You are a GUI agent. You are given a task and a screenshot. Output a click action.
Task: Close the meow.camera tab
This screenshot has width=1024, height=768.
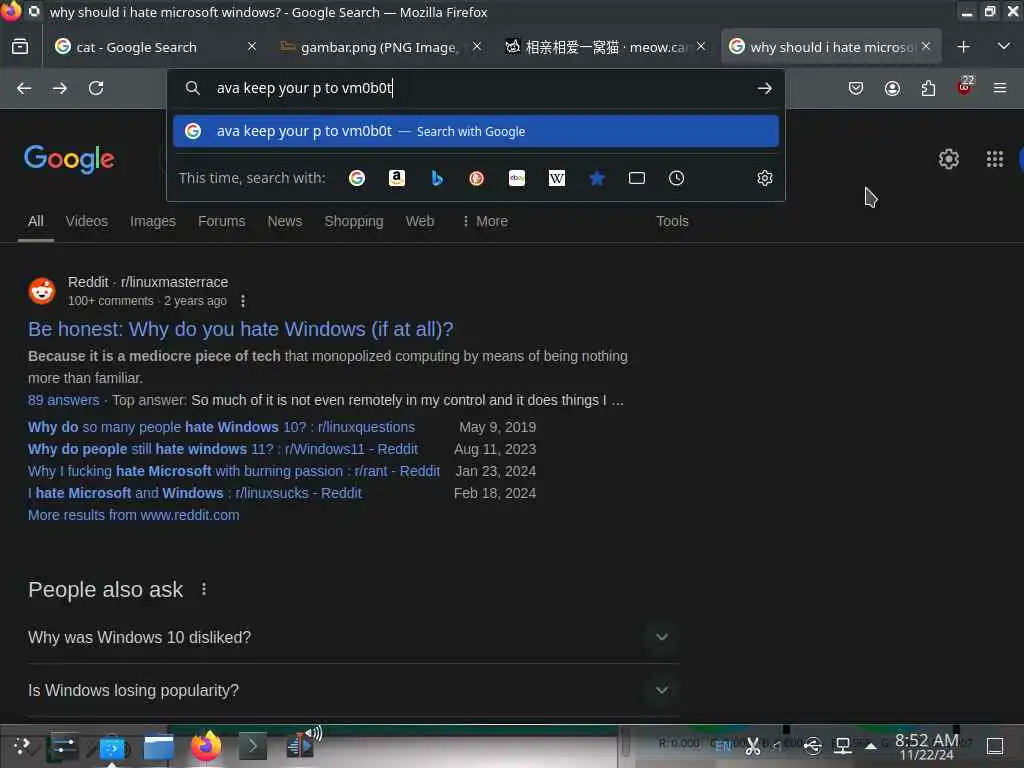click(x=701, y=46)
